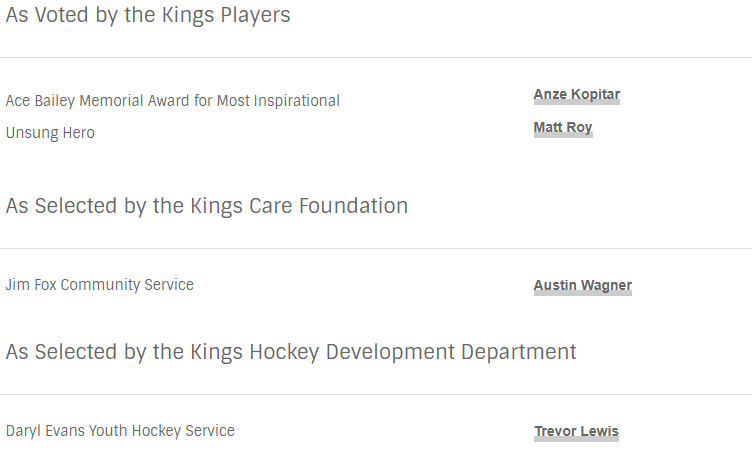Image resolution: width=753 pixels, height=453 pixels.
Task: Open the Most Inspirational award winner's link
Action: click(x=576, y=95)
